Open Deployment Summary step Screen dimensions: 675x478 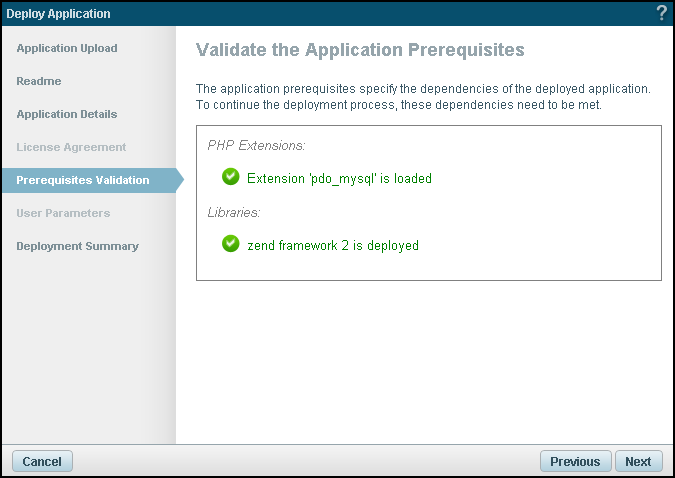click(x=77, y=246)
